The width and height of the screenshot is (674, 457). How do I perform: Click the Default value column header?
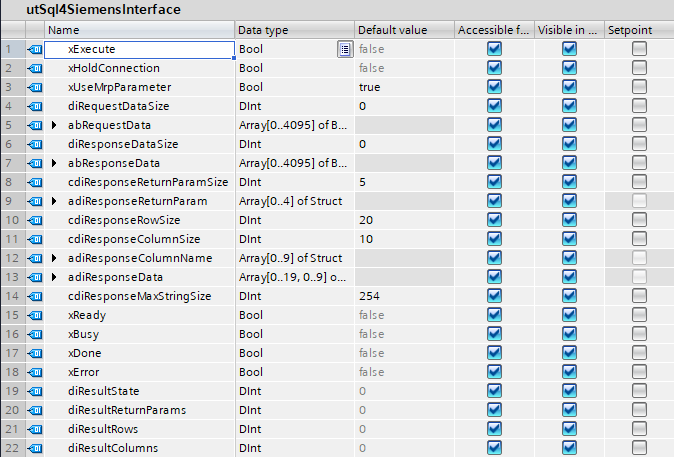[x=404, y=30]
